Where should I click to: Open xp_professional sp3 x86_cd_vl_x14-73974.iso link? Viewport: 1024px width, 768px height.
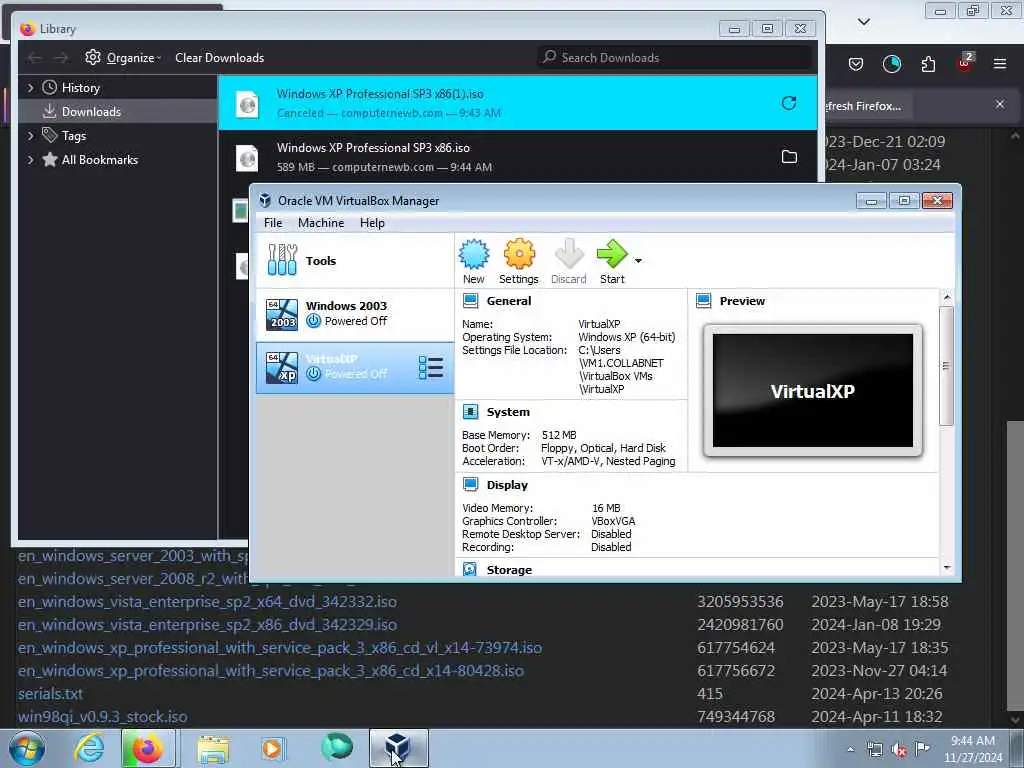click(280, 648)
